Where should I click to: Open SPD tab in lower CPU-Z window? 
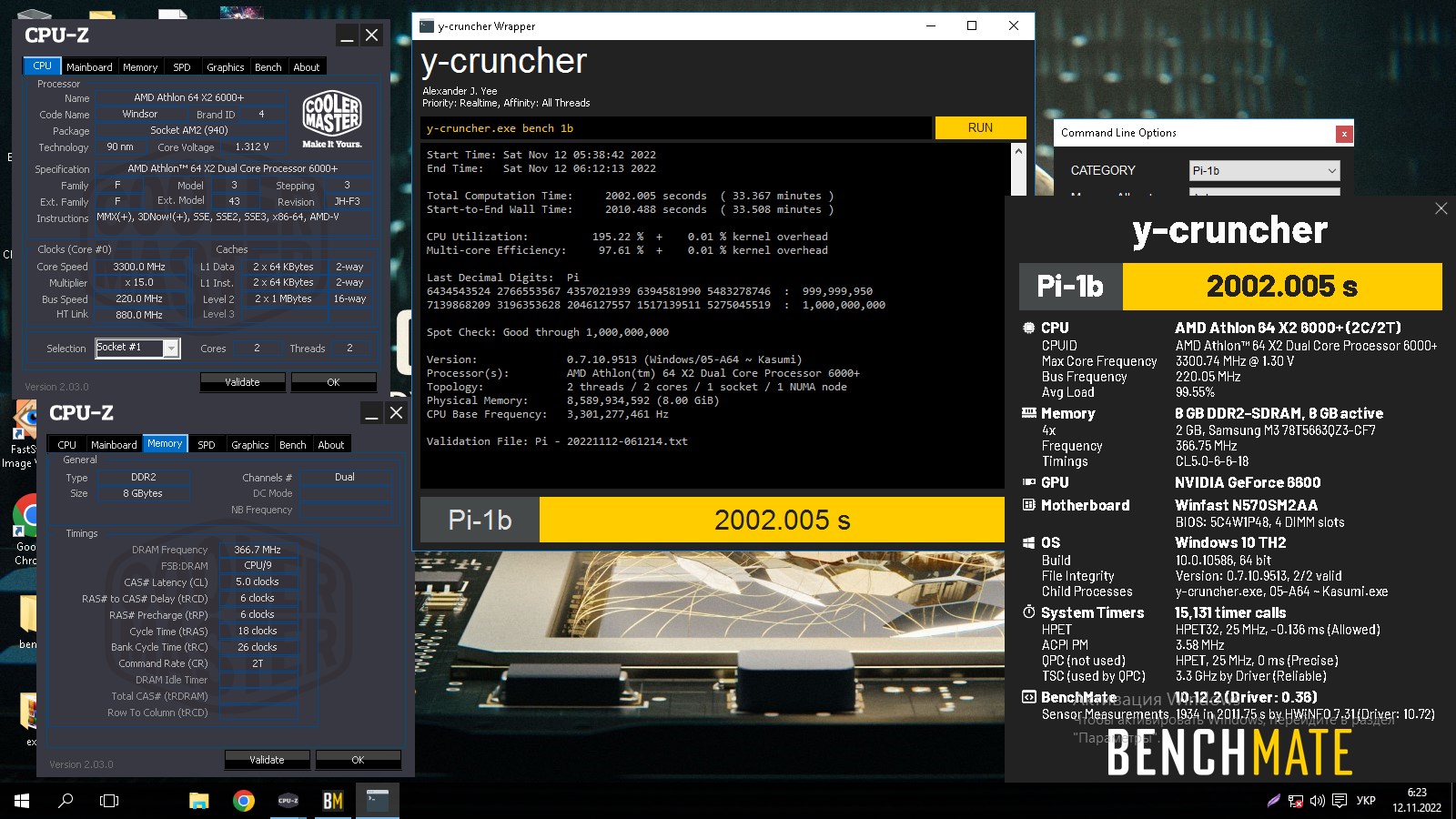pyautogui.click(x=207, y=445)
